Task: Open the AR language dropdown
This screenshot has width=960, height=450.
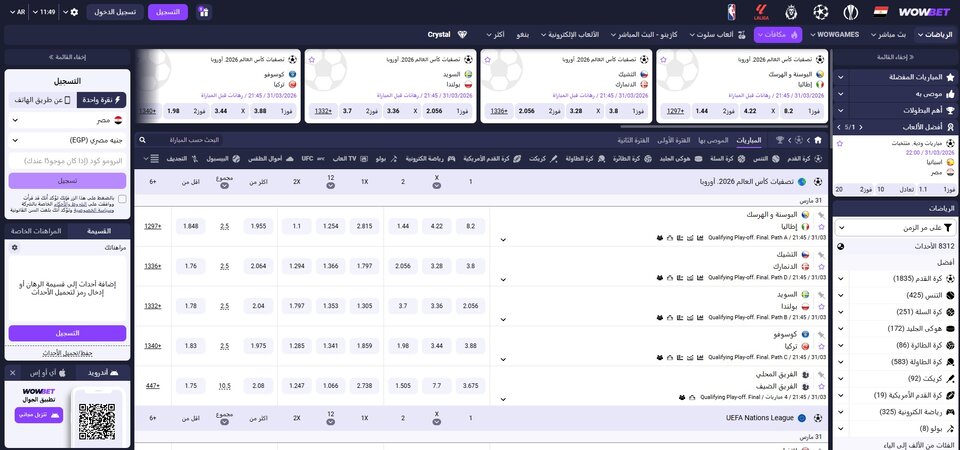Action: (x=15, y=12)
